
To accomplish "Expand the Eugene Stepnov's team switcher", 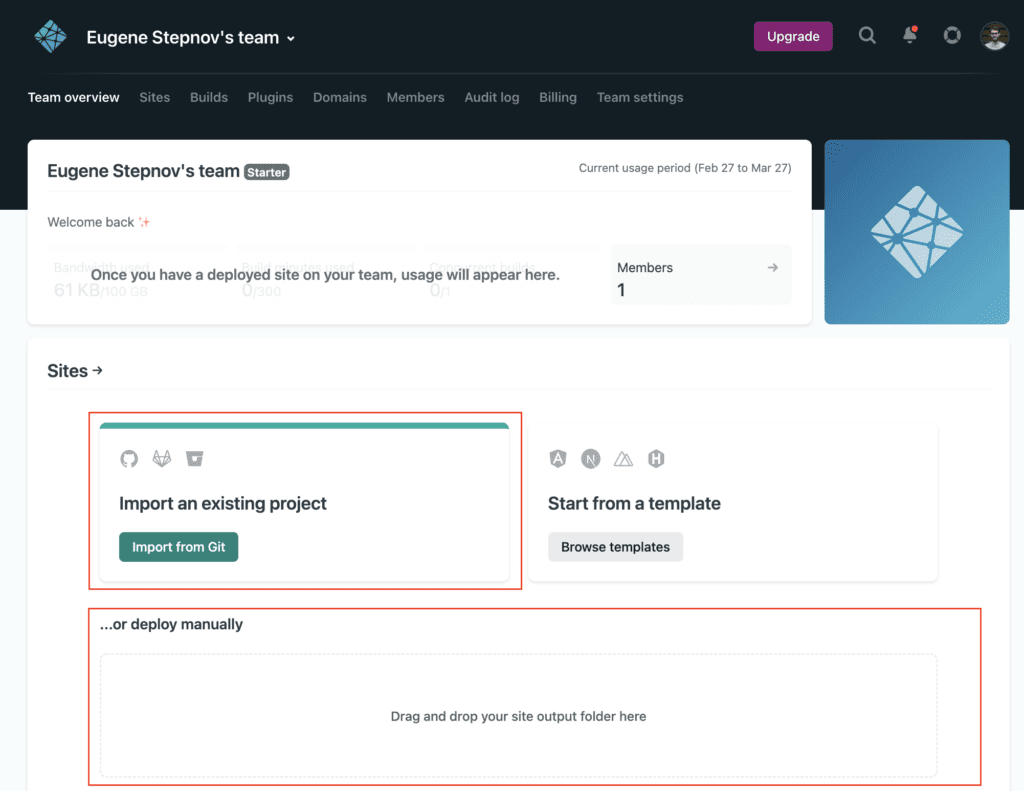I will point(191,38).
